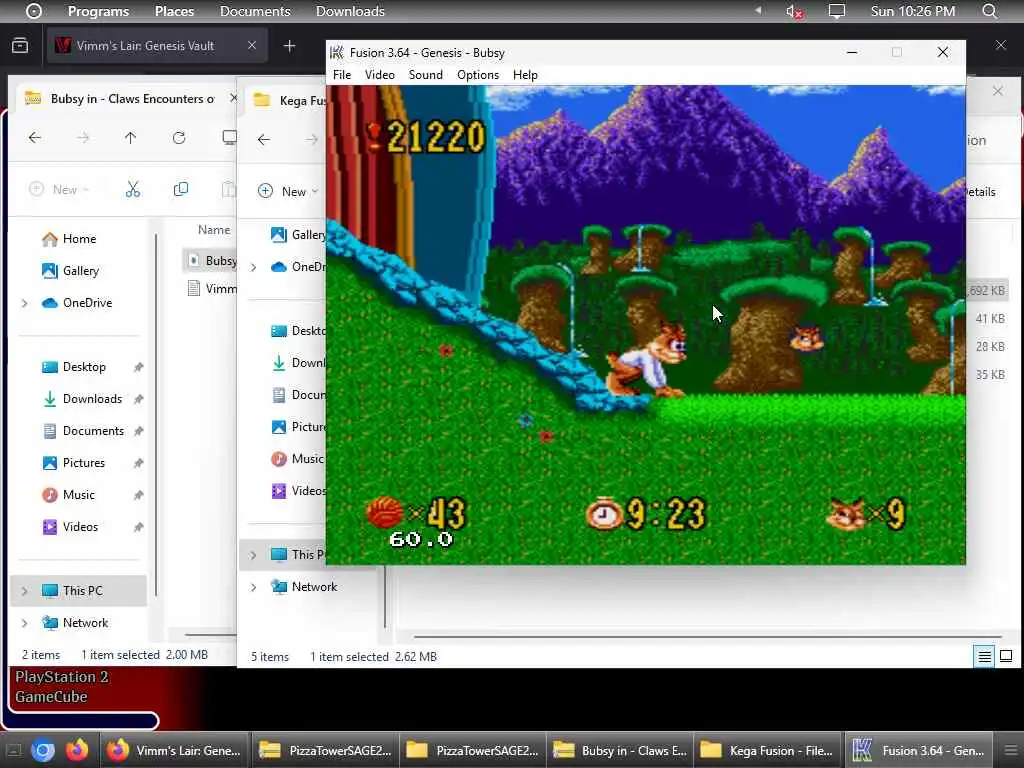Click the Sun 10:26 PM clock
Image resolution: width=1024 pixels, height=768 pixels.
[x=912, y=11]
